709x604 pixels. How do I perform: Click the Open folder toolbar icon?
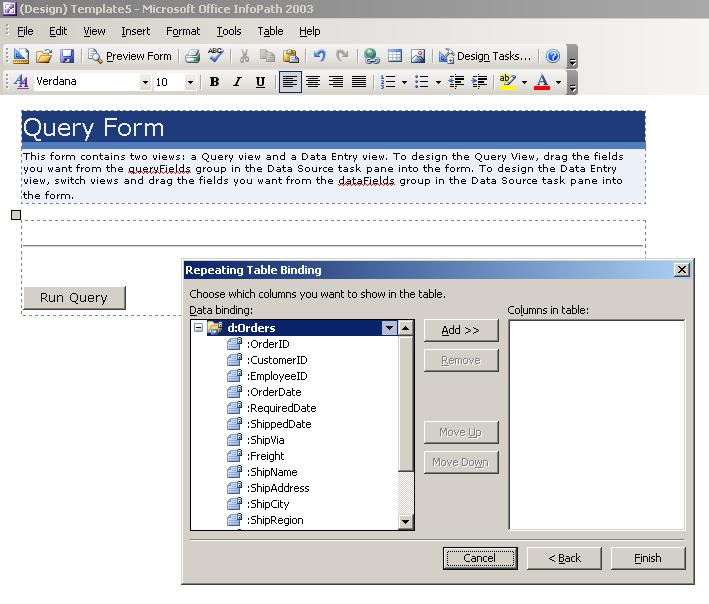(x=44, y=56)
